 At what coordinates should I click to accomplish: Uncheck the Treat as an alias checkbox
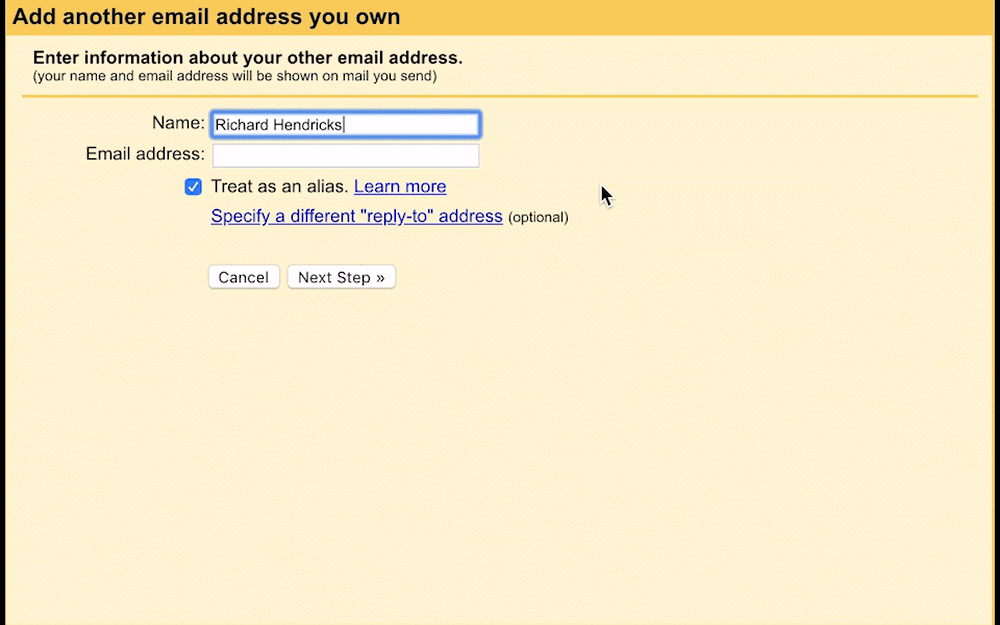coord(193,187)
